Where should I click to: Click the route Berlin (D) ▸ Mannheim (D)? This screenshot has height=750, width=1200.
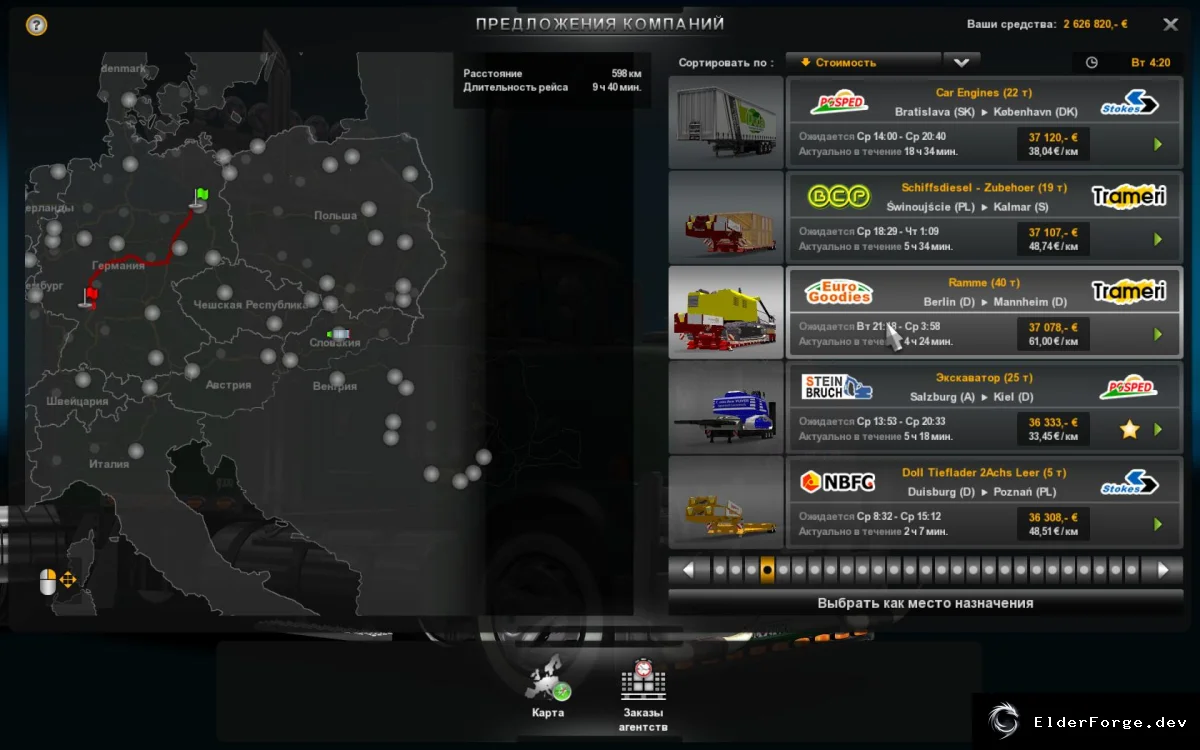[x=995, y=302]
